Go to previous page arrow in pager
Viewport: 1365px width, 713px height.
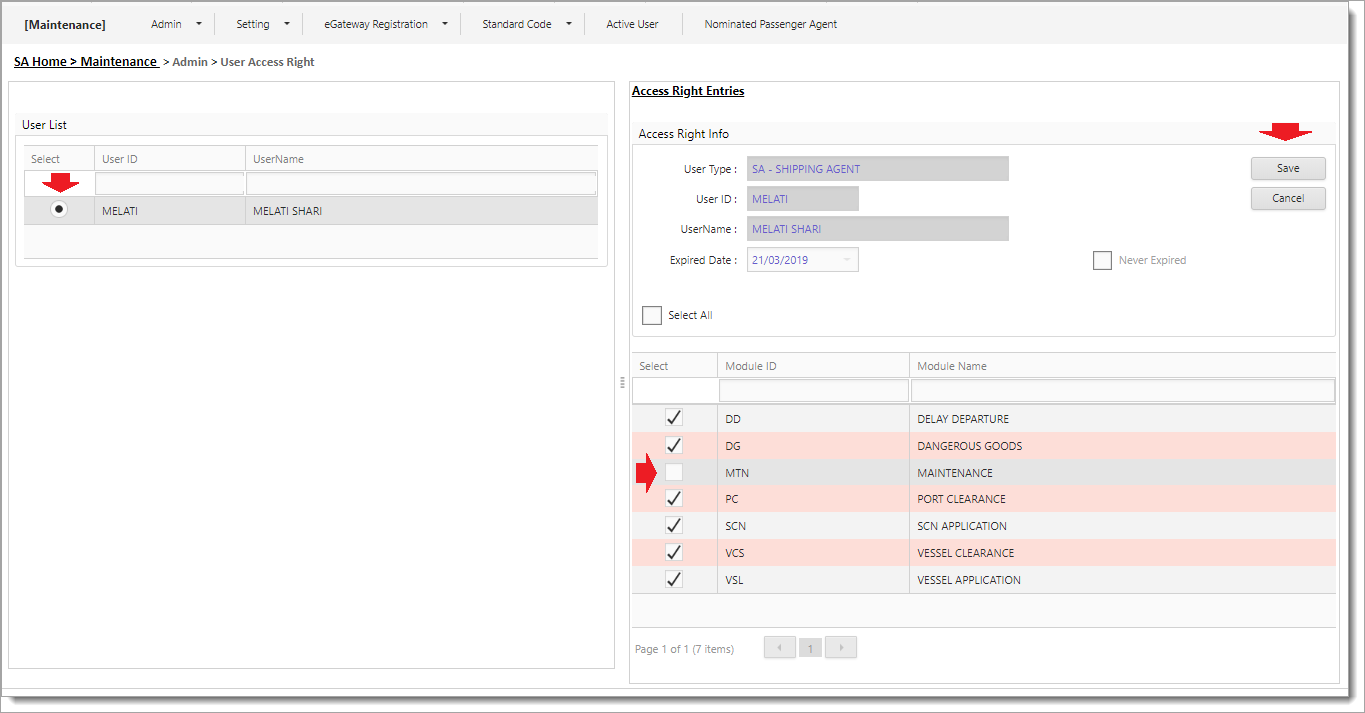(779, 648)
